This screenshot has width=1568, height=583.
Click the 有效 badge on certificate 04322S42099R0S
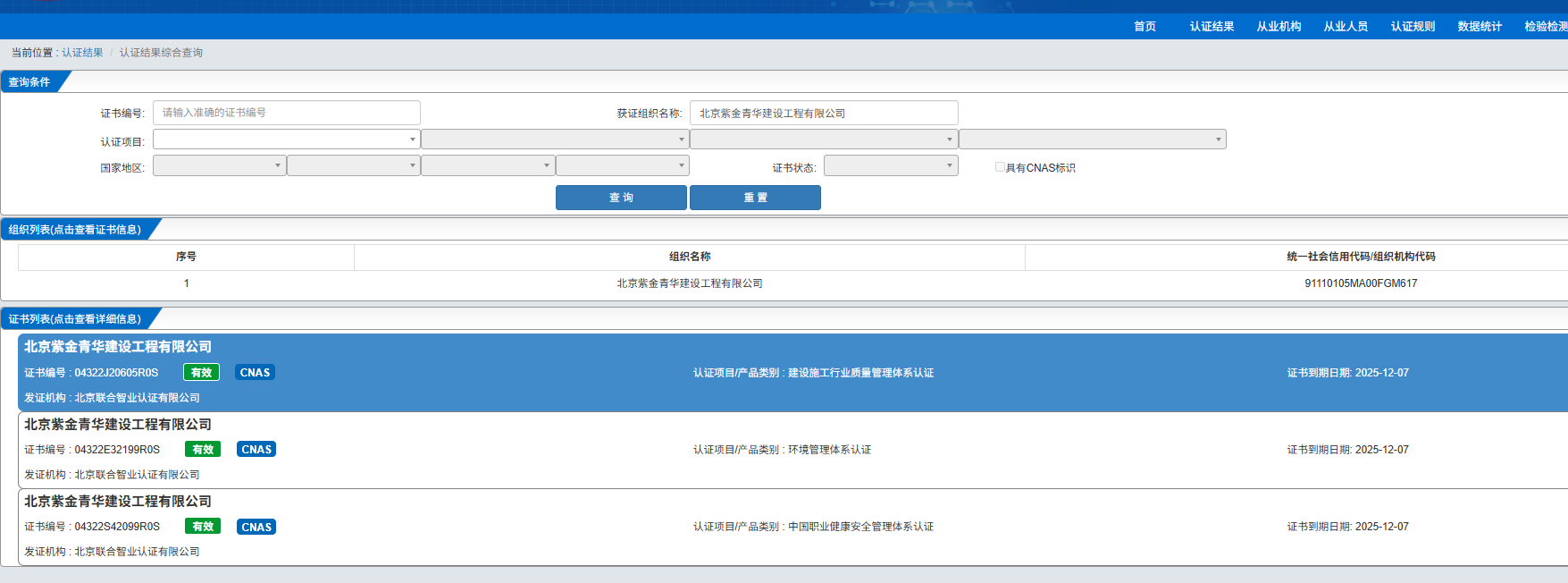[x=203, y=527]
